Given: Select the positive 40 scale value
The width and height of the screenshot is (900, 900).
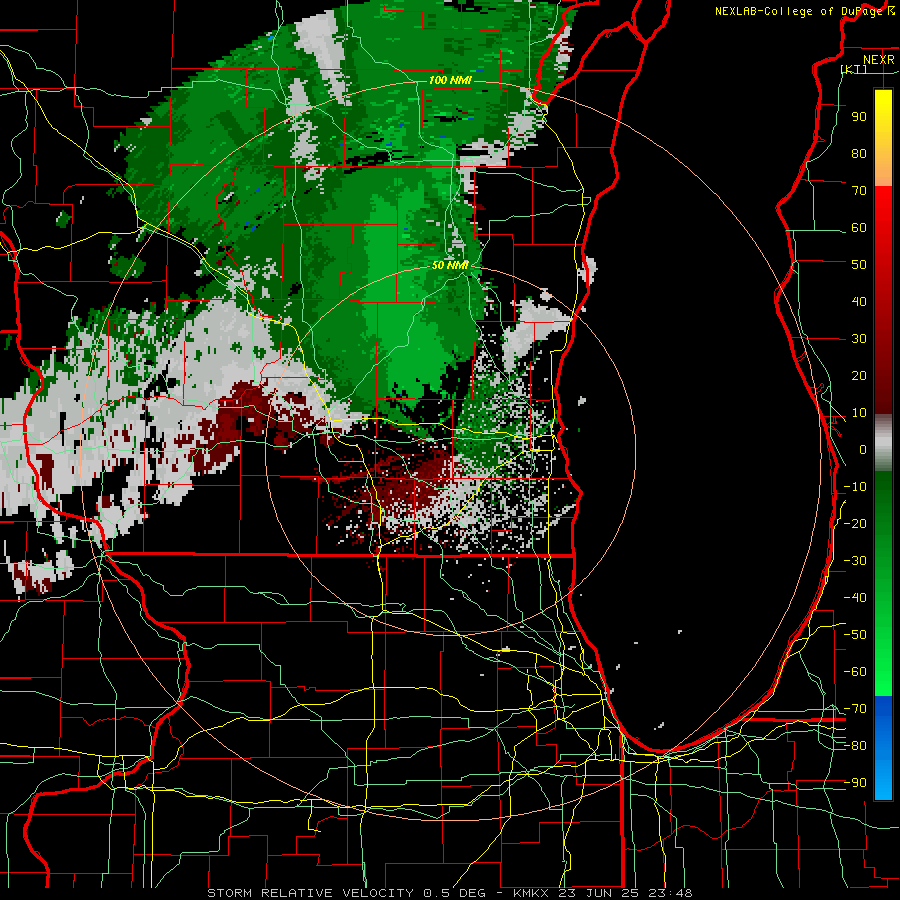Looking at the screenshot, I should tap(859, 301).
